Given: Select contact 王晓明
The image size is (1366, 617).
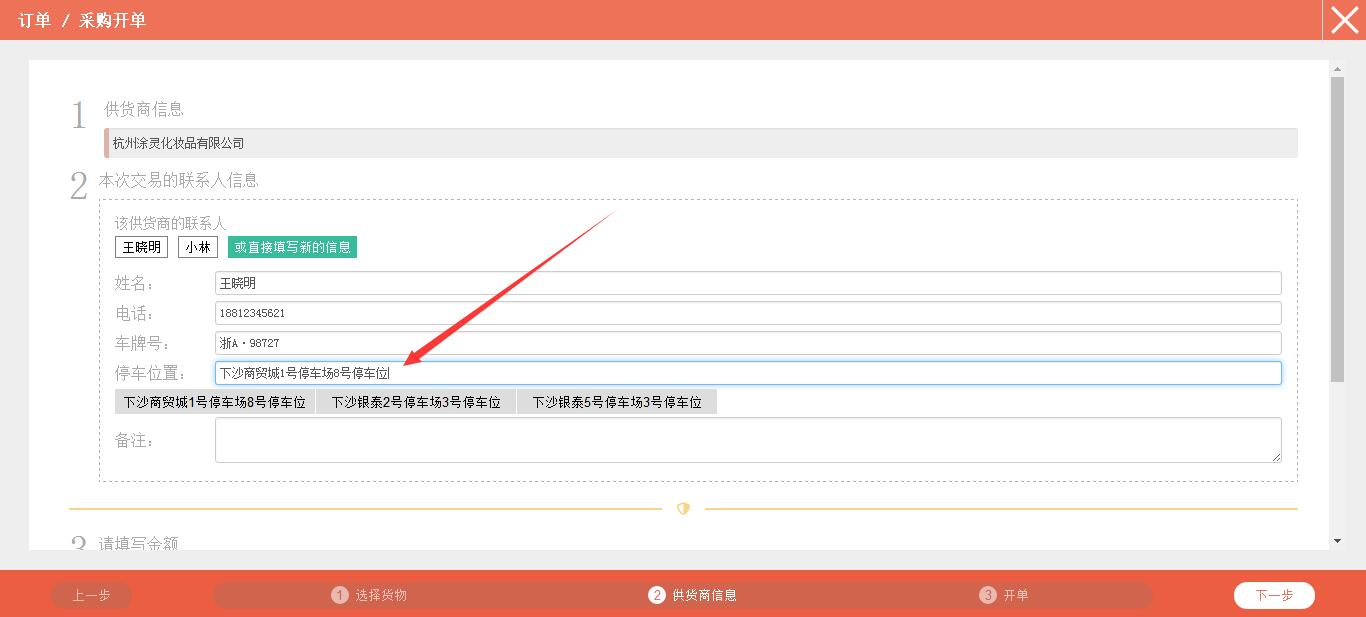Looking at the screenshot, I should click(x=141, y=247).
